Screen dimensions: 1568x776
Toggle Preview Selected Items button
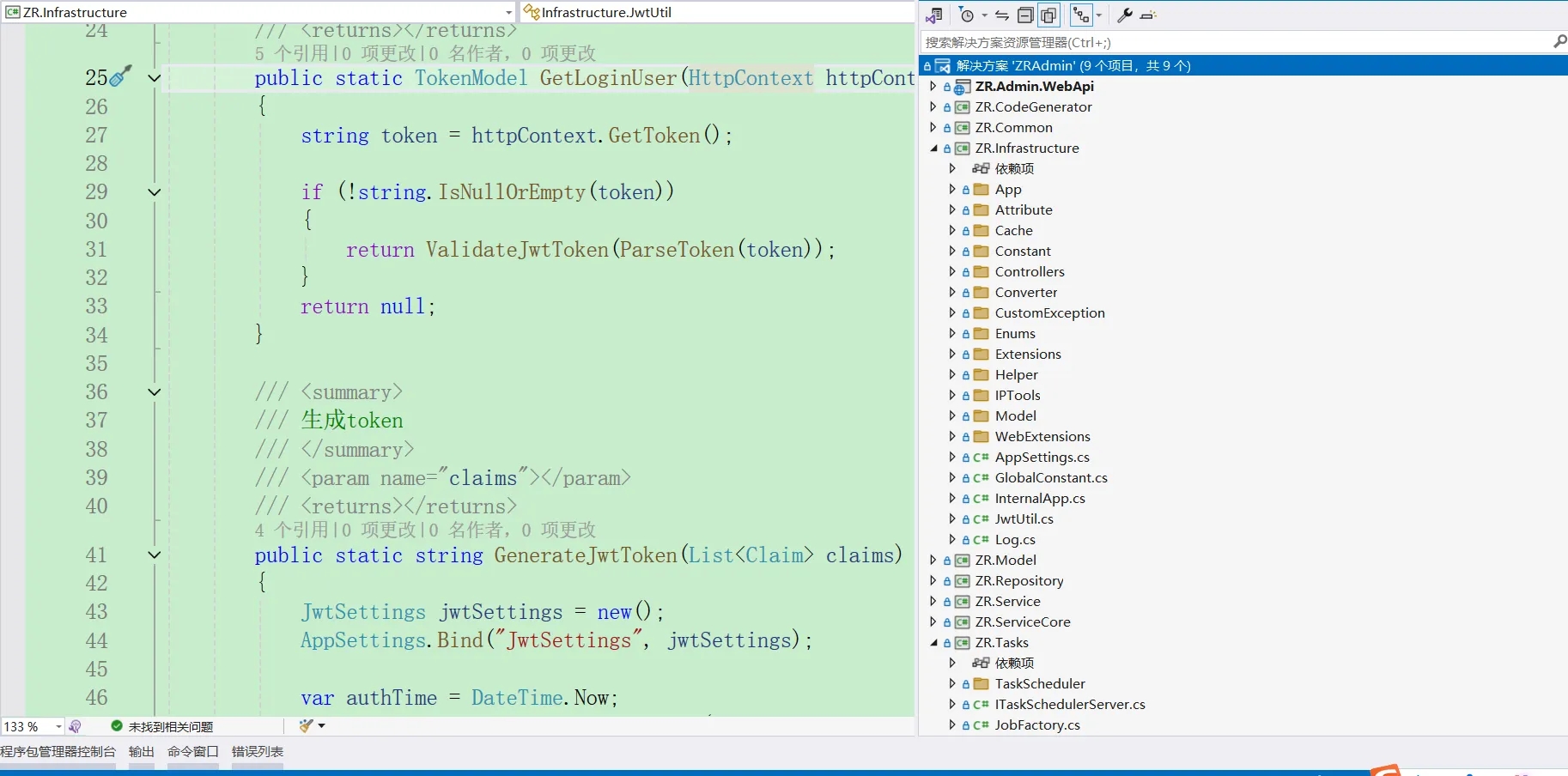(1148, 15)
